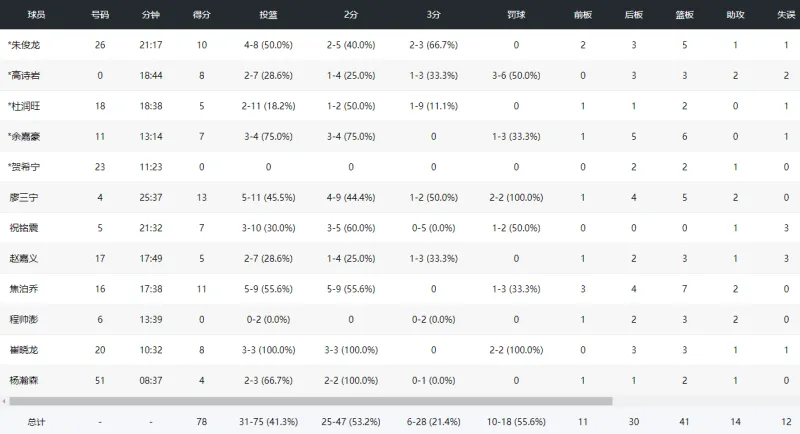This screenshot has width=800, height=434.
Task: Open player 高诗岩's profile link
Action: pyautogui.click(x=26, y=75)
